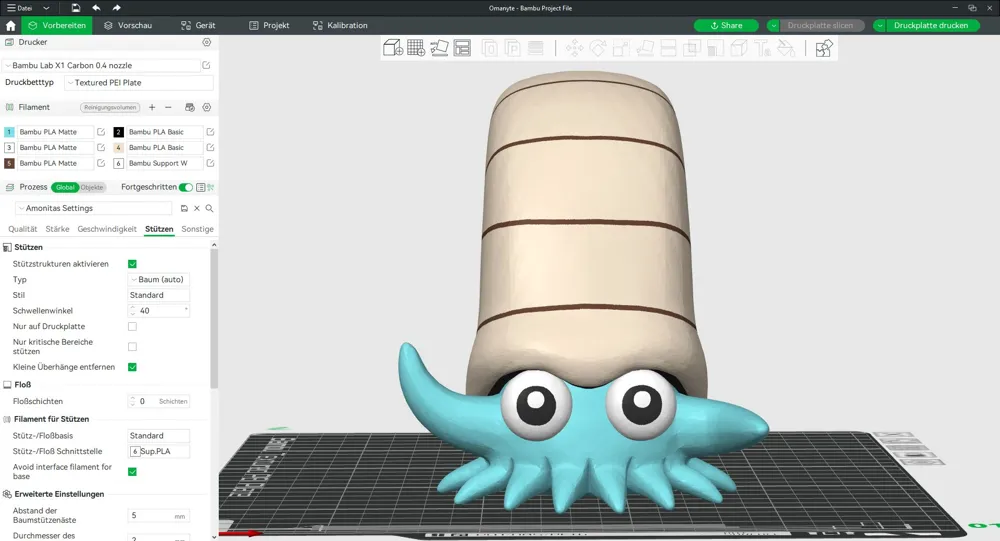Screen dimensions: 1000x541
Task: Open dropdown arrow beside Druckplatte drucken
Action: [x=879, y=26]
